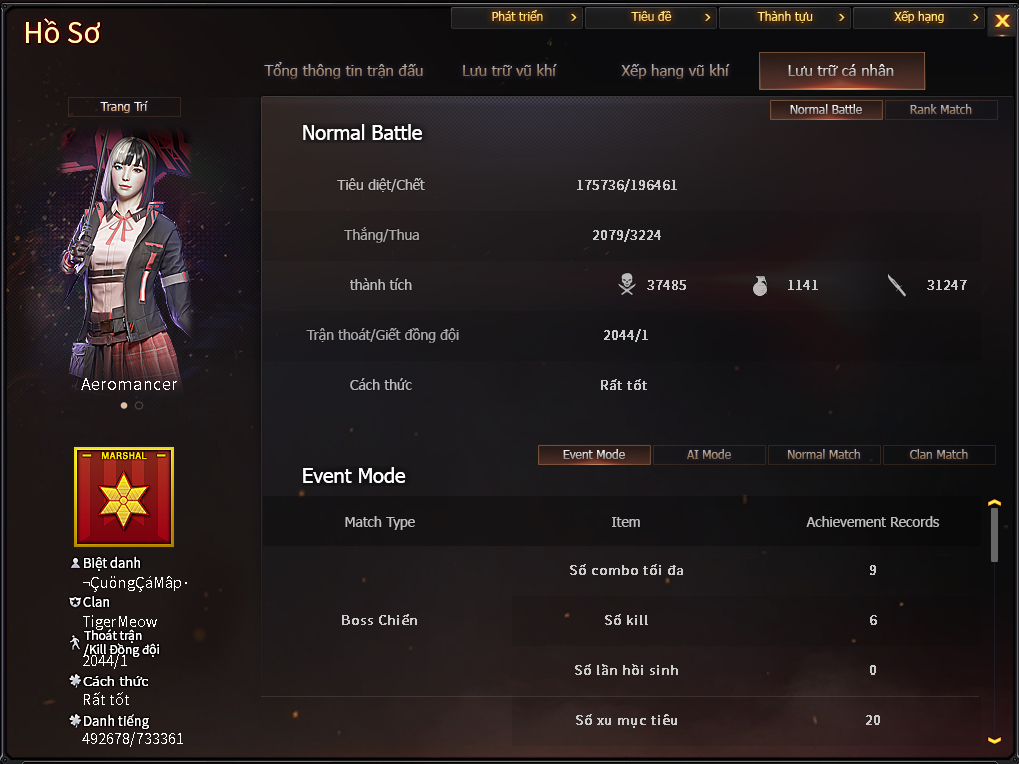
Task: Switch to Lưu trữ vũ khí tab
Action: click(x=509, y=71)
